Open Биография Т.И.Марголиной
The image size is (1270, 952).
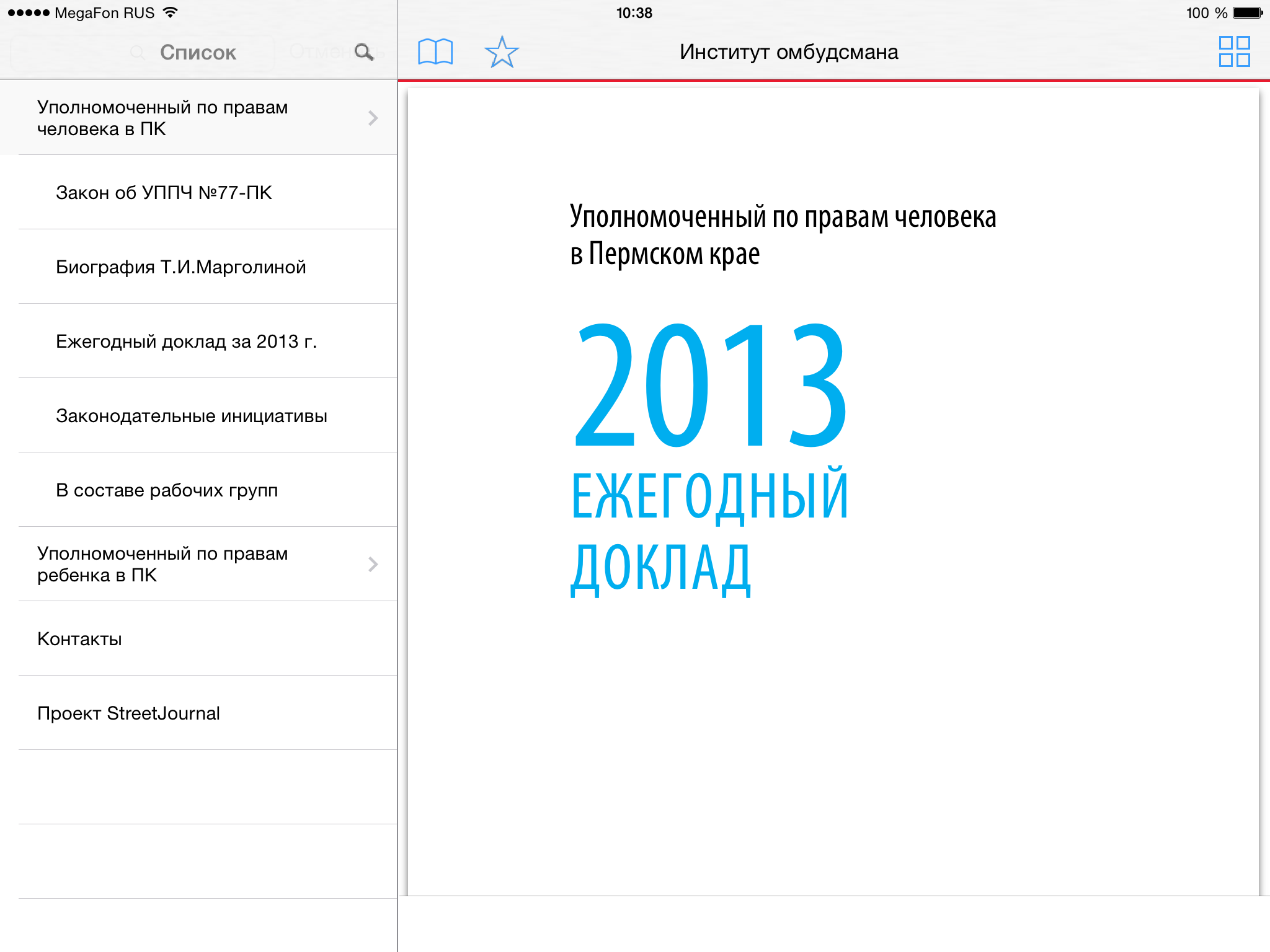(180, 267)
